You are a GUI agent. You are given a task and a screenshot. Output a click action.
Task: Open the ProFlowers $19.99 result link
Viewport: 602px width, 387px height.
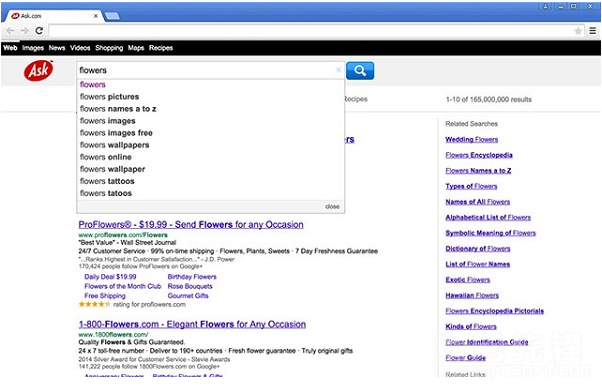pyautogui.click(x=191, y=225)
